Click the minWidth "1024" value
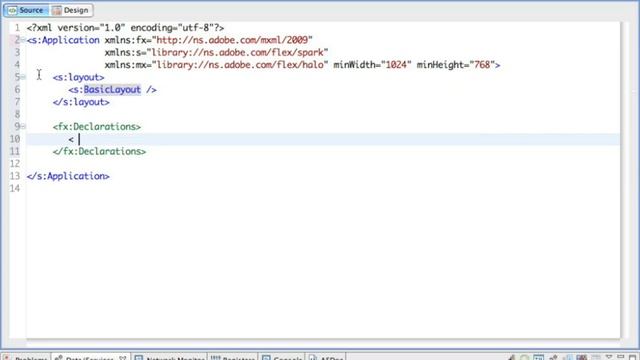 pos(396,64)
